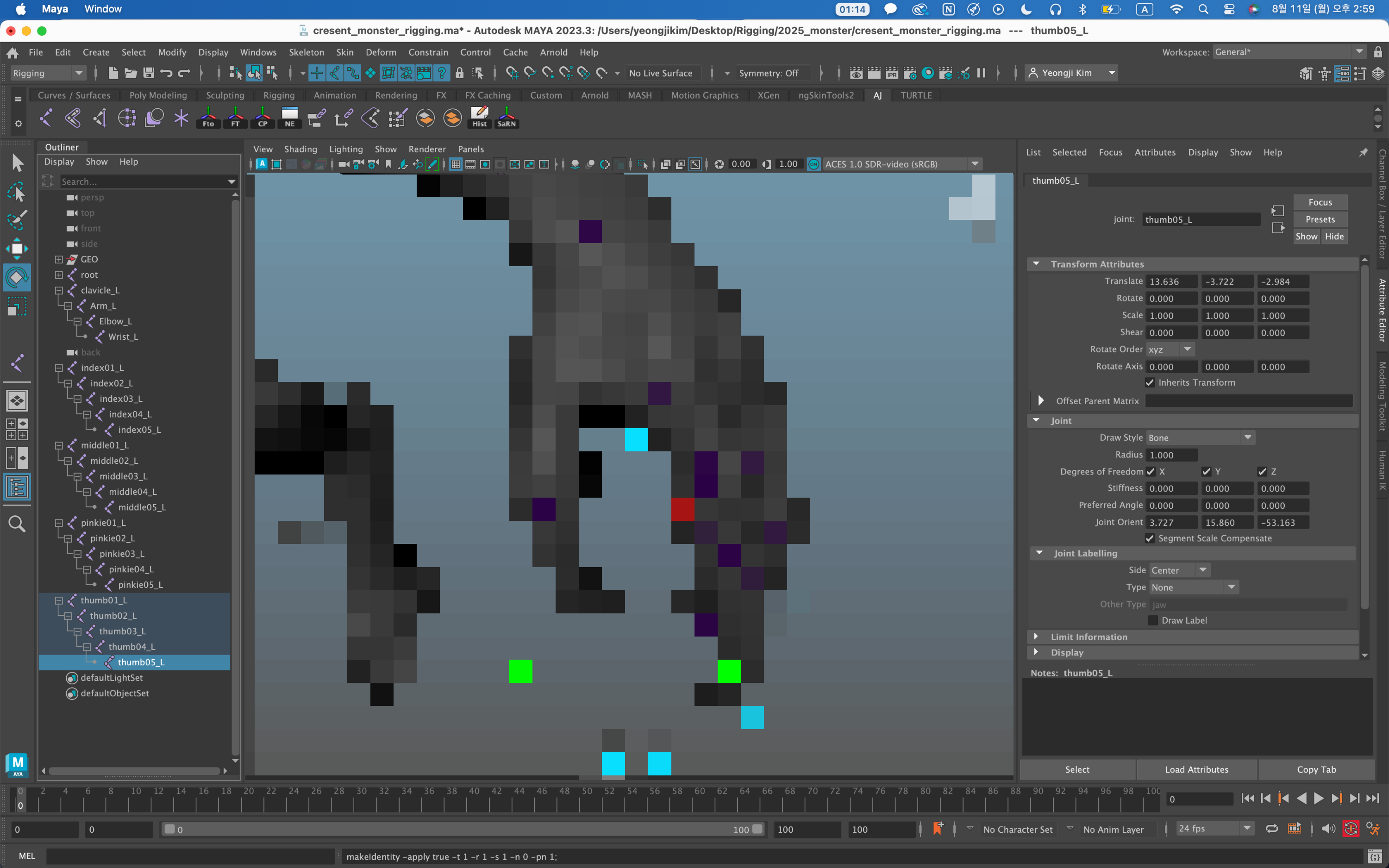Click the Presets button

(1320, 219)
